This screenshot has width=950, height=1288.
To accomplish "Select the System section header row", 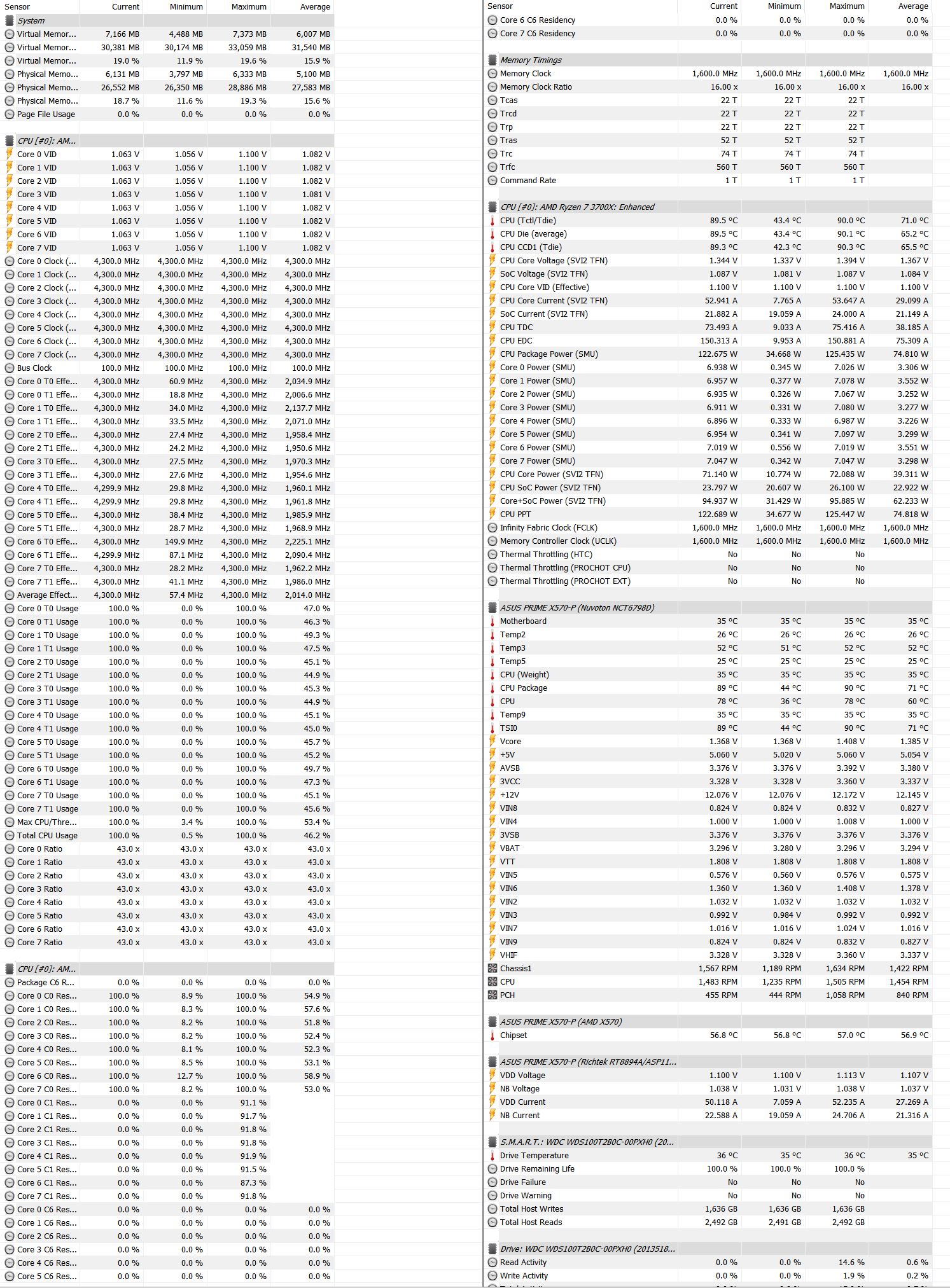I will (168, 21).
